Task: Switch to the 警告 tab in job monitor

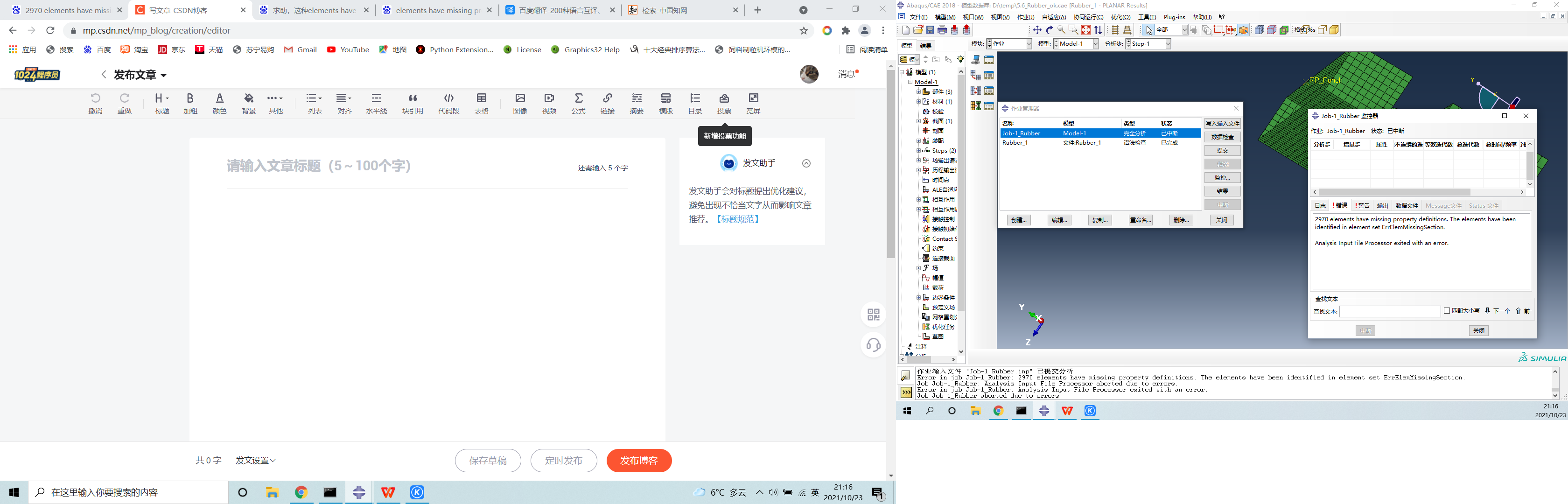Action: pyautogui.click(x=1362, y=205)
